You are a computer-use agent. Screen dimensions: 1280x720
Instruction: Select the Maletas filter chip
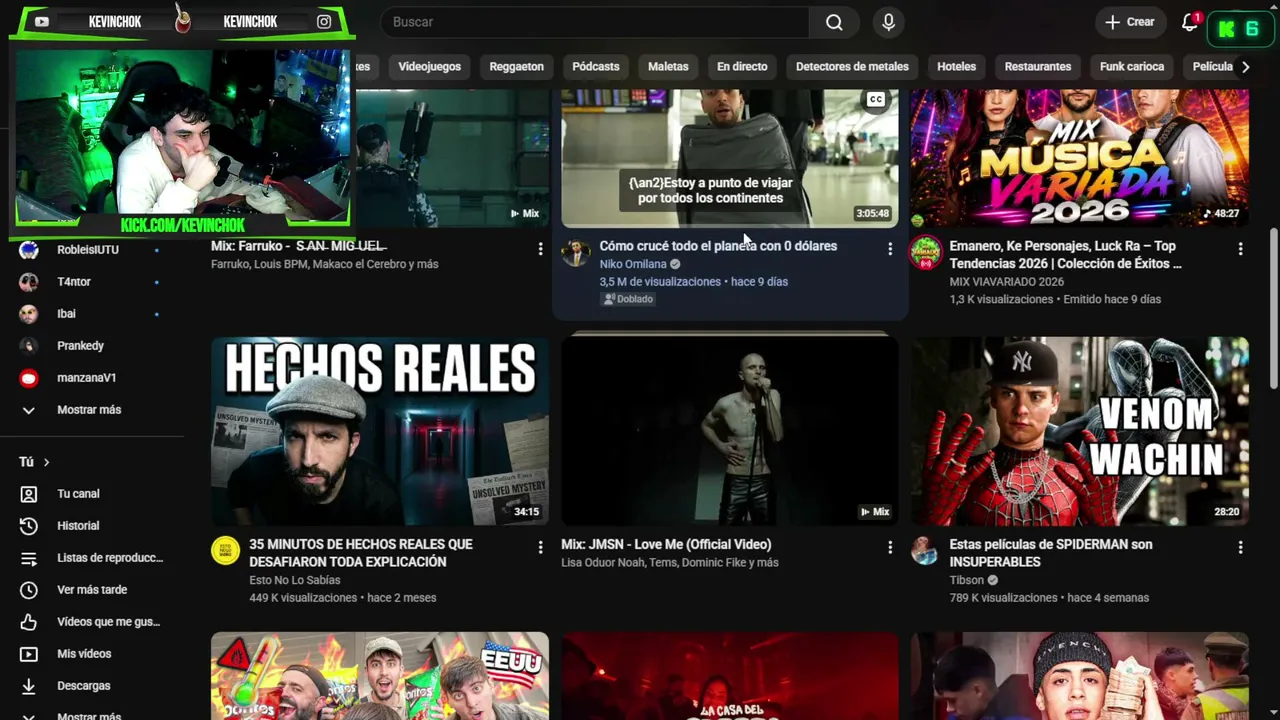[x=668, y=67]
